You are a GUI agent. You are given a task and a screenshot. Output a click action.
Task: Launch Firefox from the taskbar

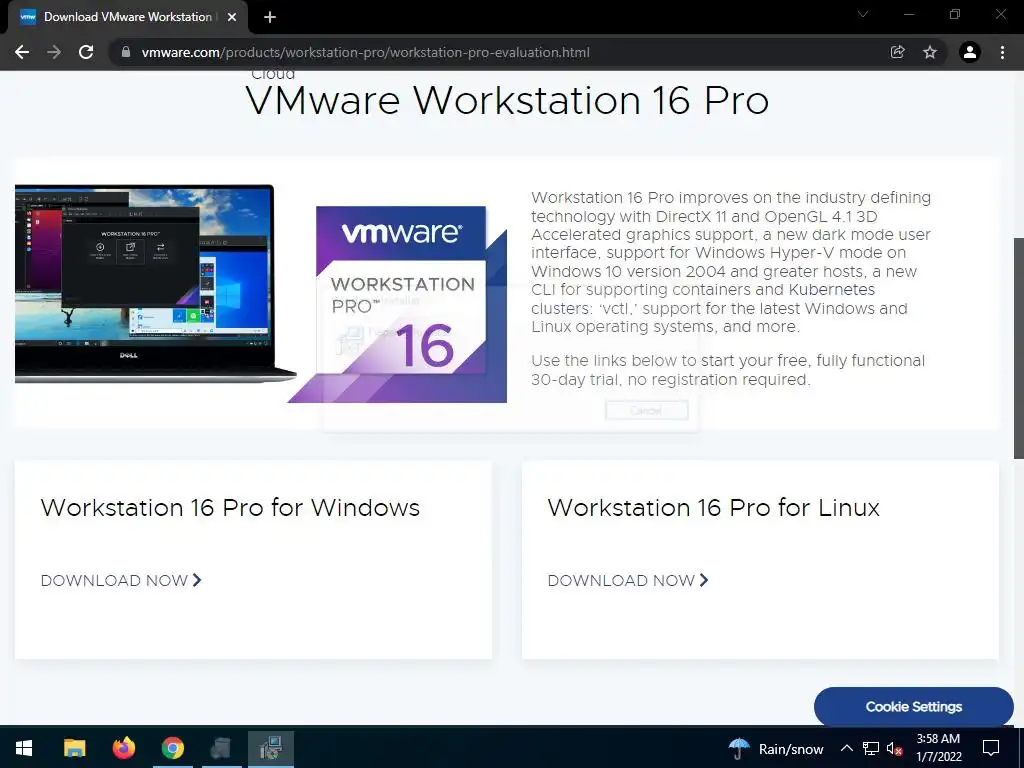click(123, 748)
